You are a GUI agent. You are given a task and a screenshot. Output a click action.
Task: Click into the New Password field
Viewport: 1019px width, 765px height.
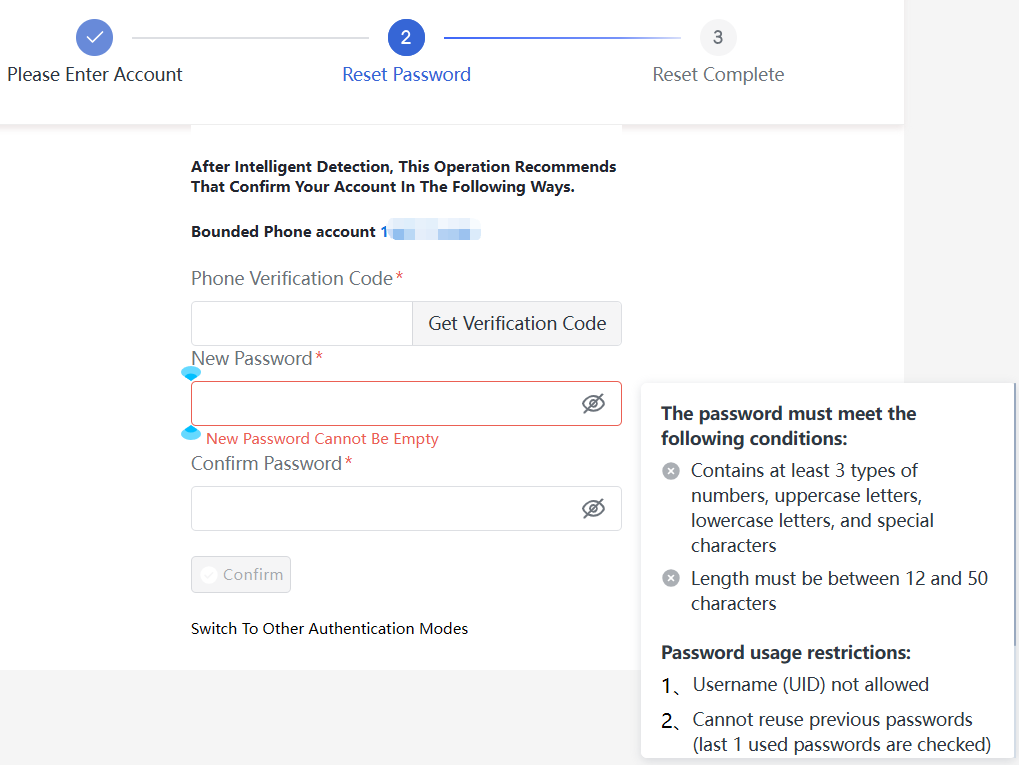380,403
